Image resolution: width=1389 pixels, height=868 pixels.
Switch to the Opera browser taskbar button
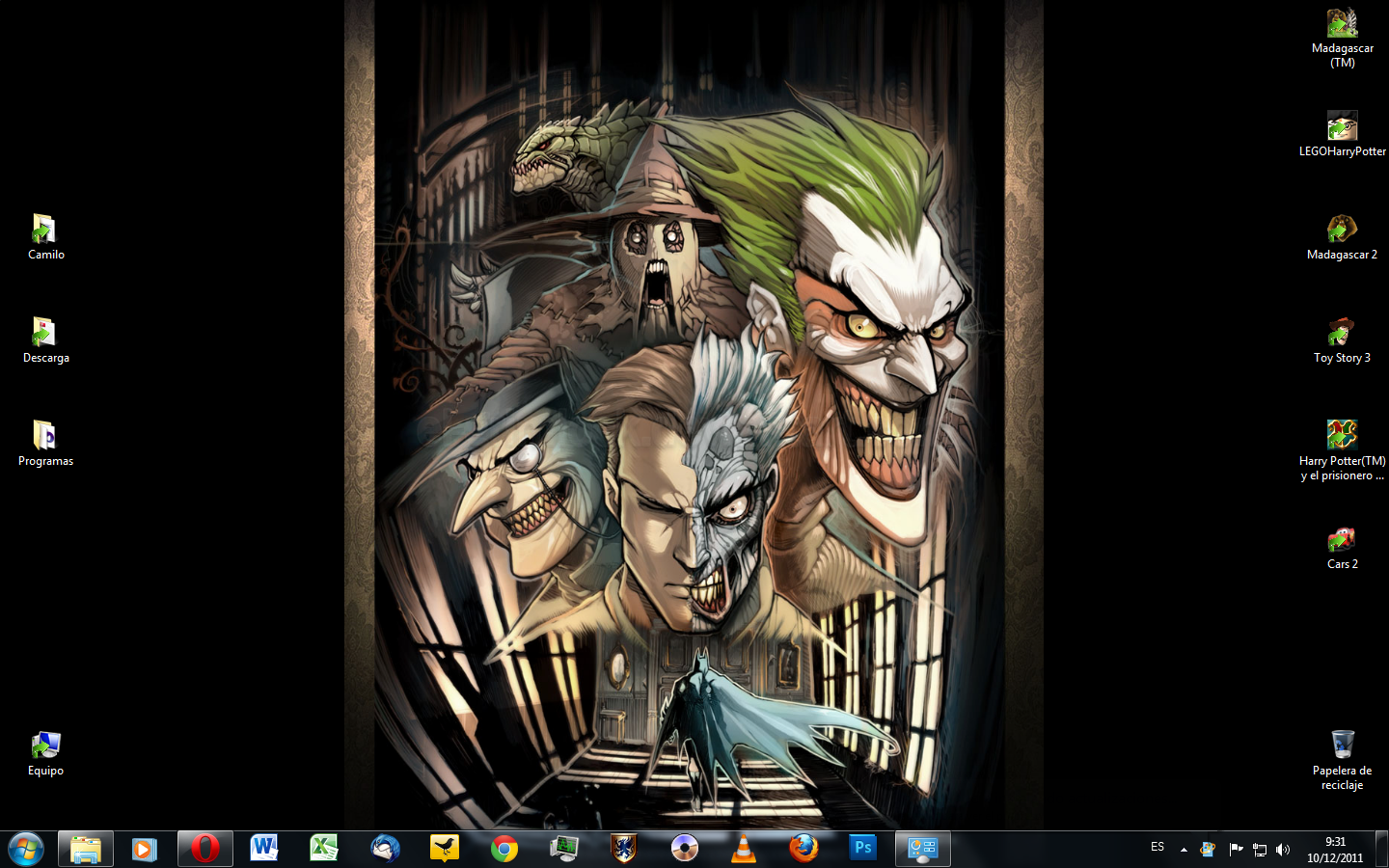pyautogui.click(x=204, y=849)
